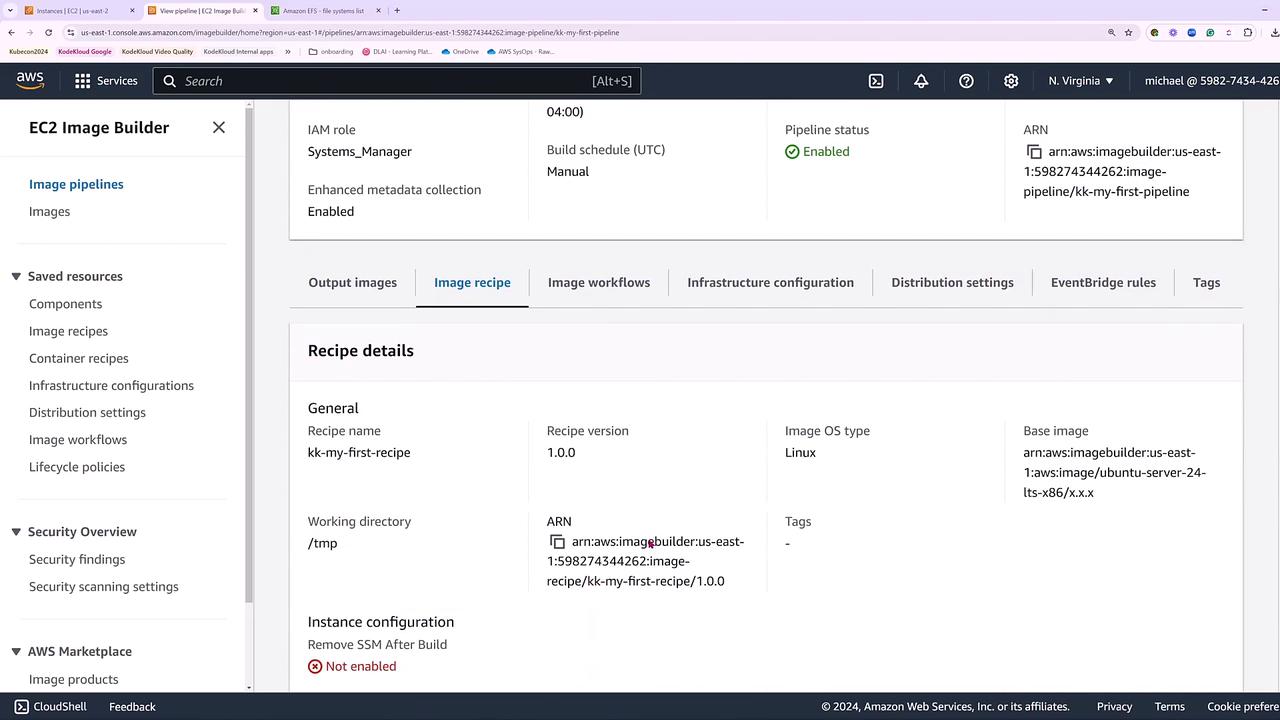This screenshot has height=720, width=1280.
Task: Collapse the Security Overview section
Action: pos(16,532)
